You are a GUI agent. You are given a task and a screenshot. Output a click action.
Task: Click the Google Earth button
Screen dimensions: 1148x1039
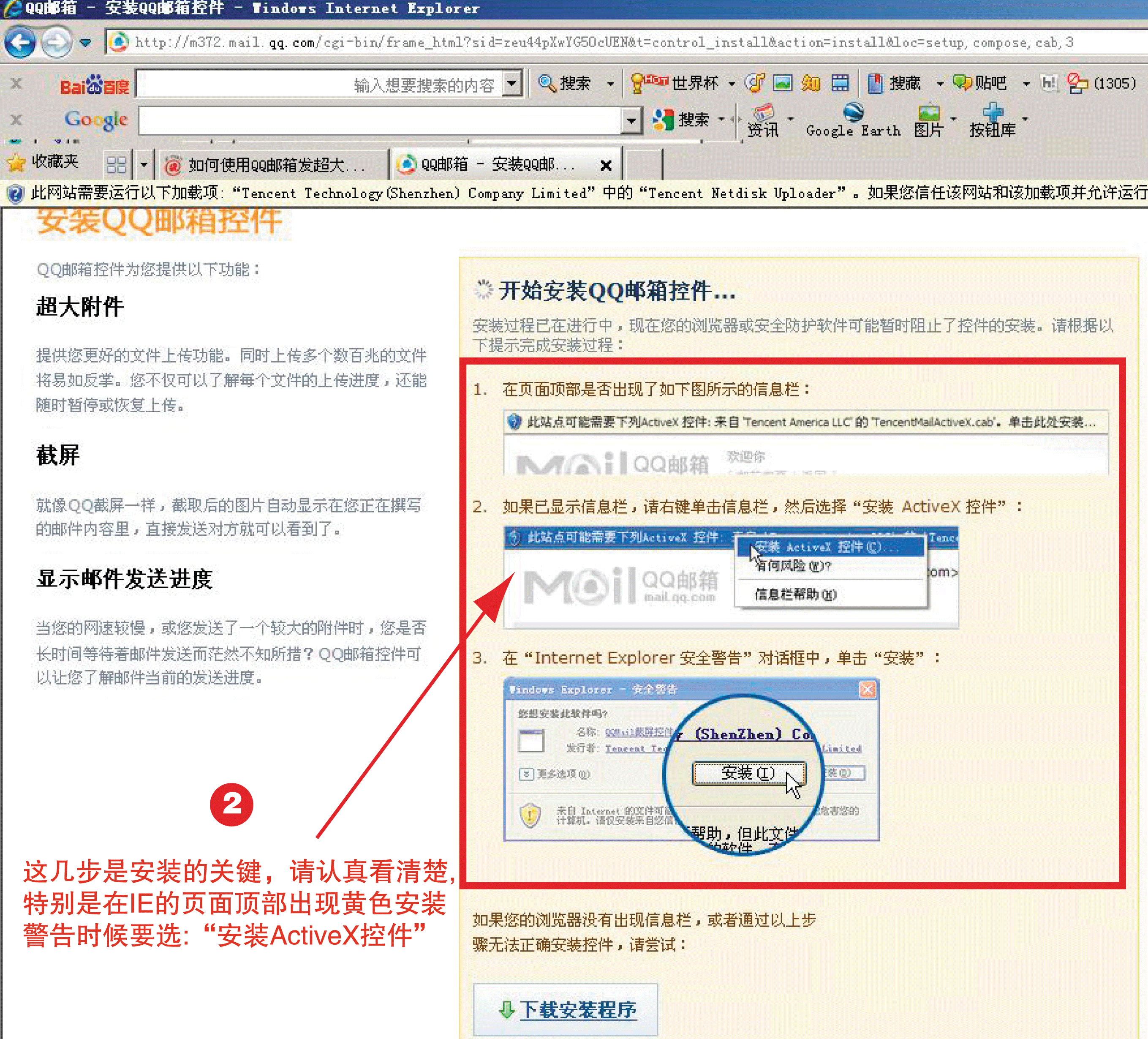[854, 120]
